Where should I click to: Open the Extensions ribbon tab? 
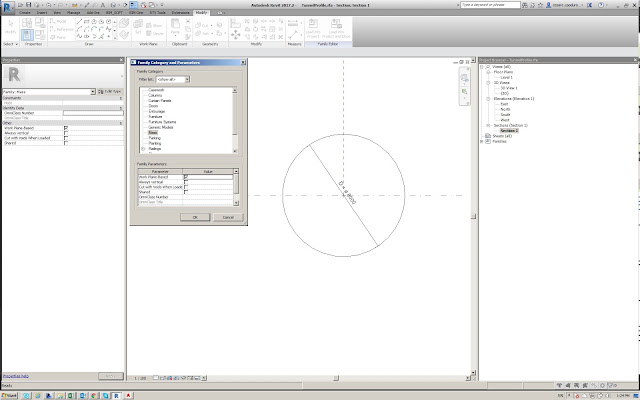click(x=180, y=13)
